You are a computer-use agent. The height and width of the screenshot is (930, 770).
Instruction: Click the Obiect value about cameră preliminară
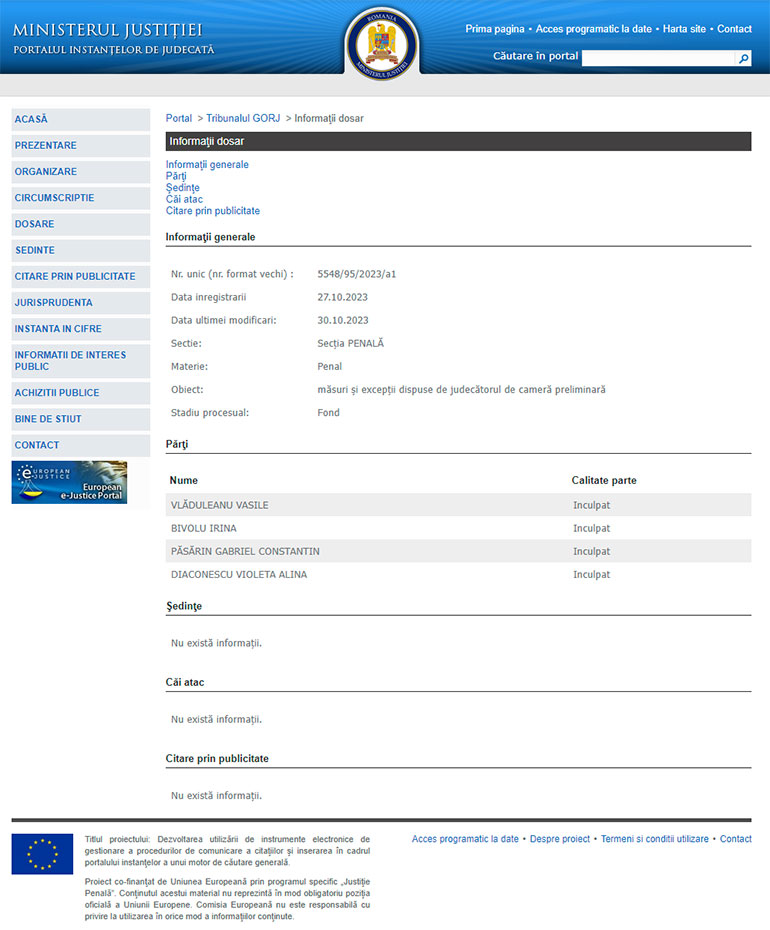coord(462,390)
